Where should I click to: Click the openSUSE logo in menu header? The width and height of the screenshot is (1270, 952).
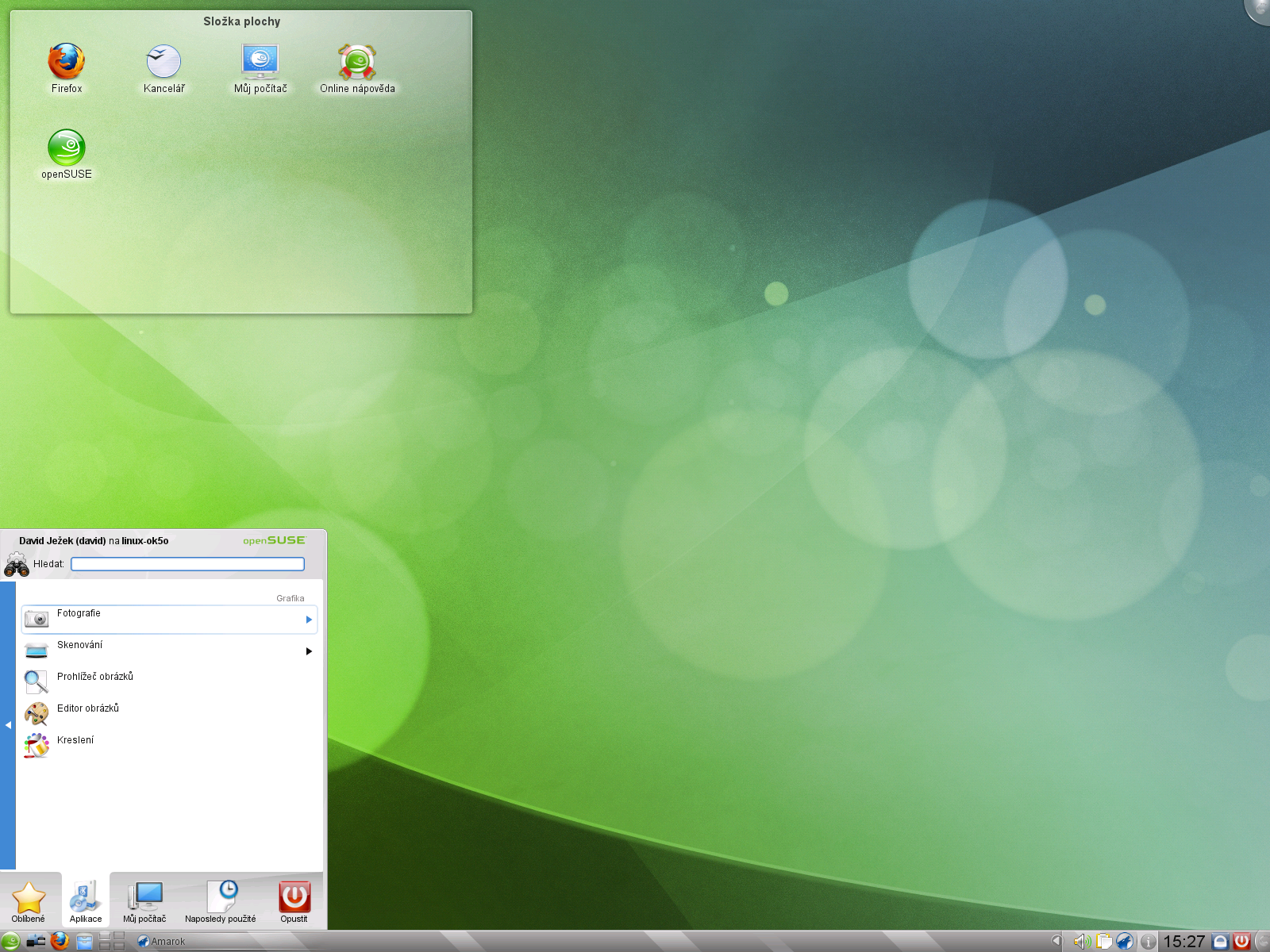[274, 540]
